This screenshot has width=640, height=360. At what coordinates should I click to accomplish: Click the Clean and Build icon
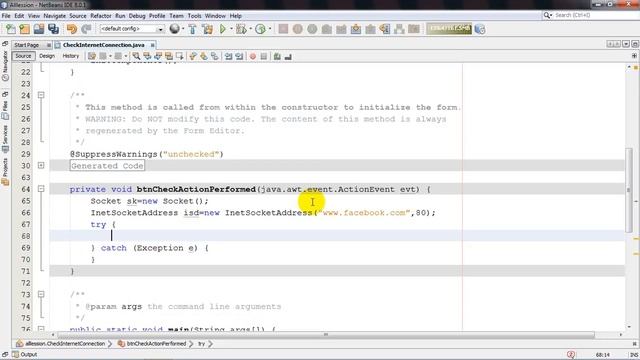click(x=207, y=29)
